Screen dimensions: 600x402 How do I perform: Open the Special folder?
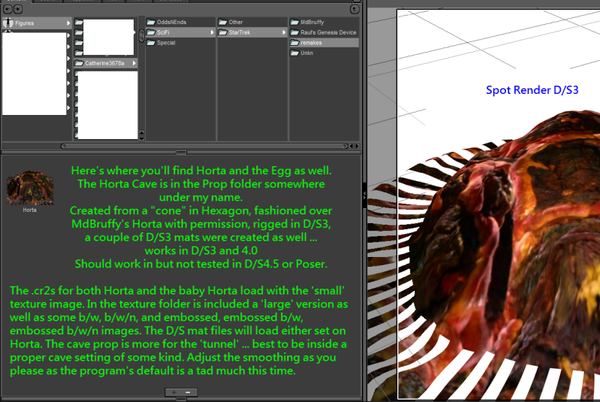coord(180,43)
